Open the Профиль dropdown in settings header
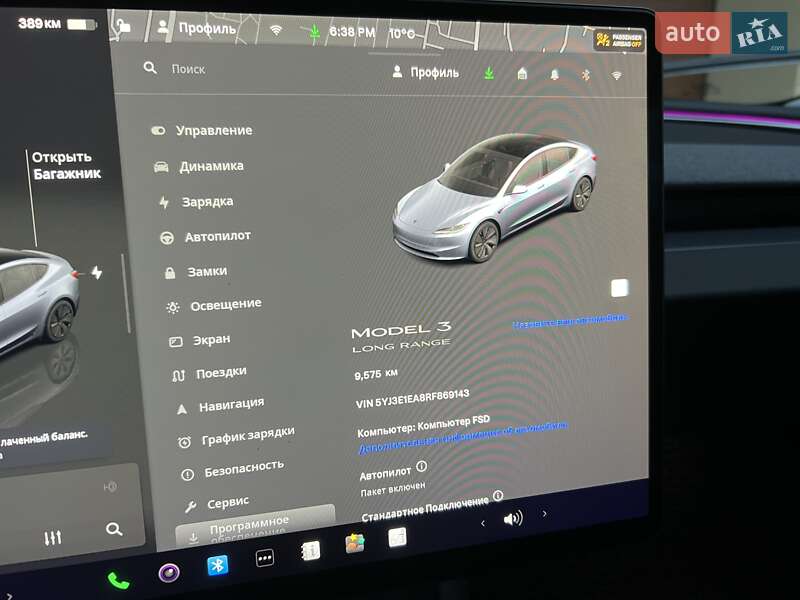Screen dimensions: 800x600 (426, 72)
